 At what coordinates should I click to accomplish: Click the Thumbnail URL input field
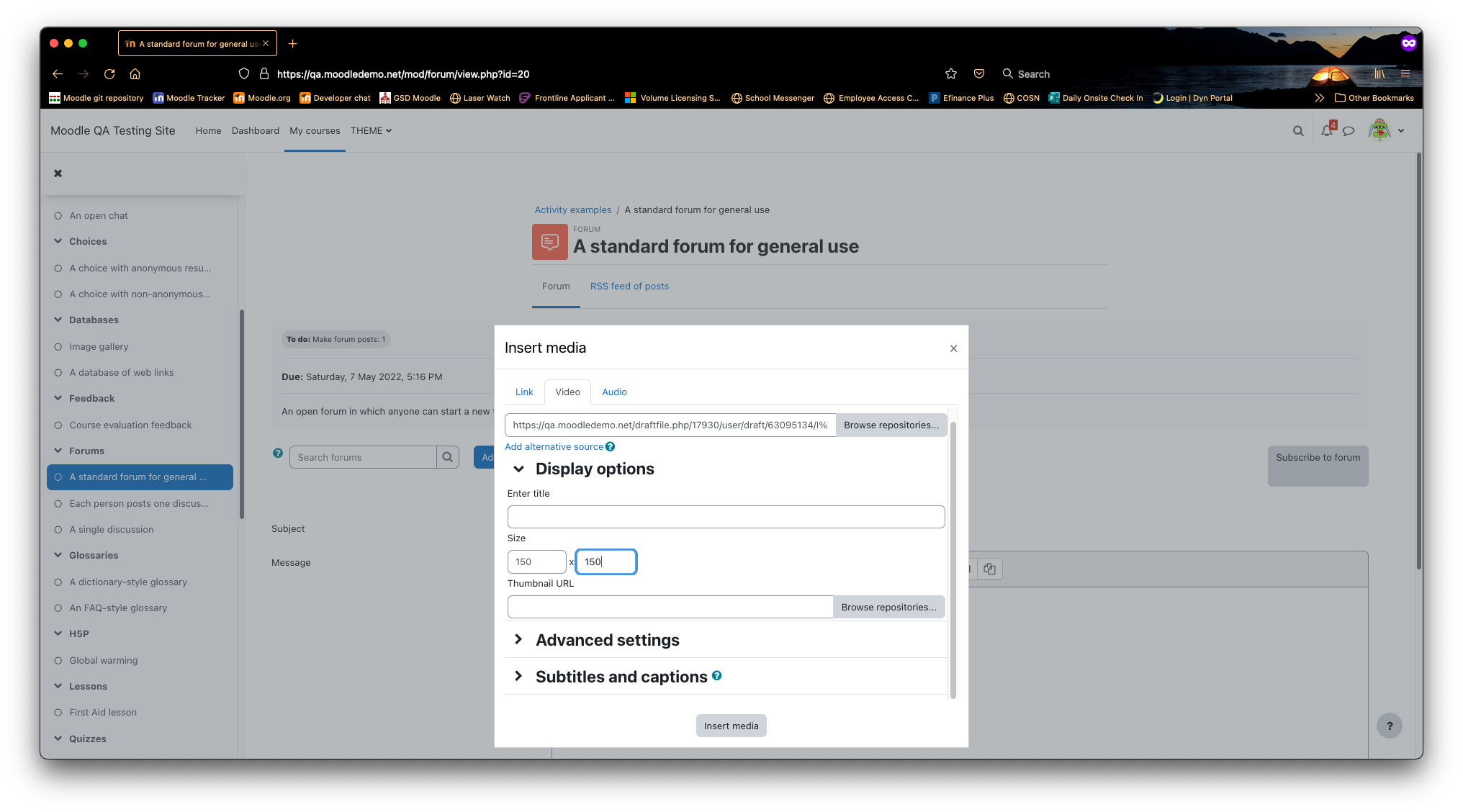coord(670,608)
